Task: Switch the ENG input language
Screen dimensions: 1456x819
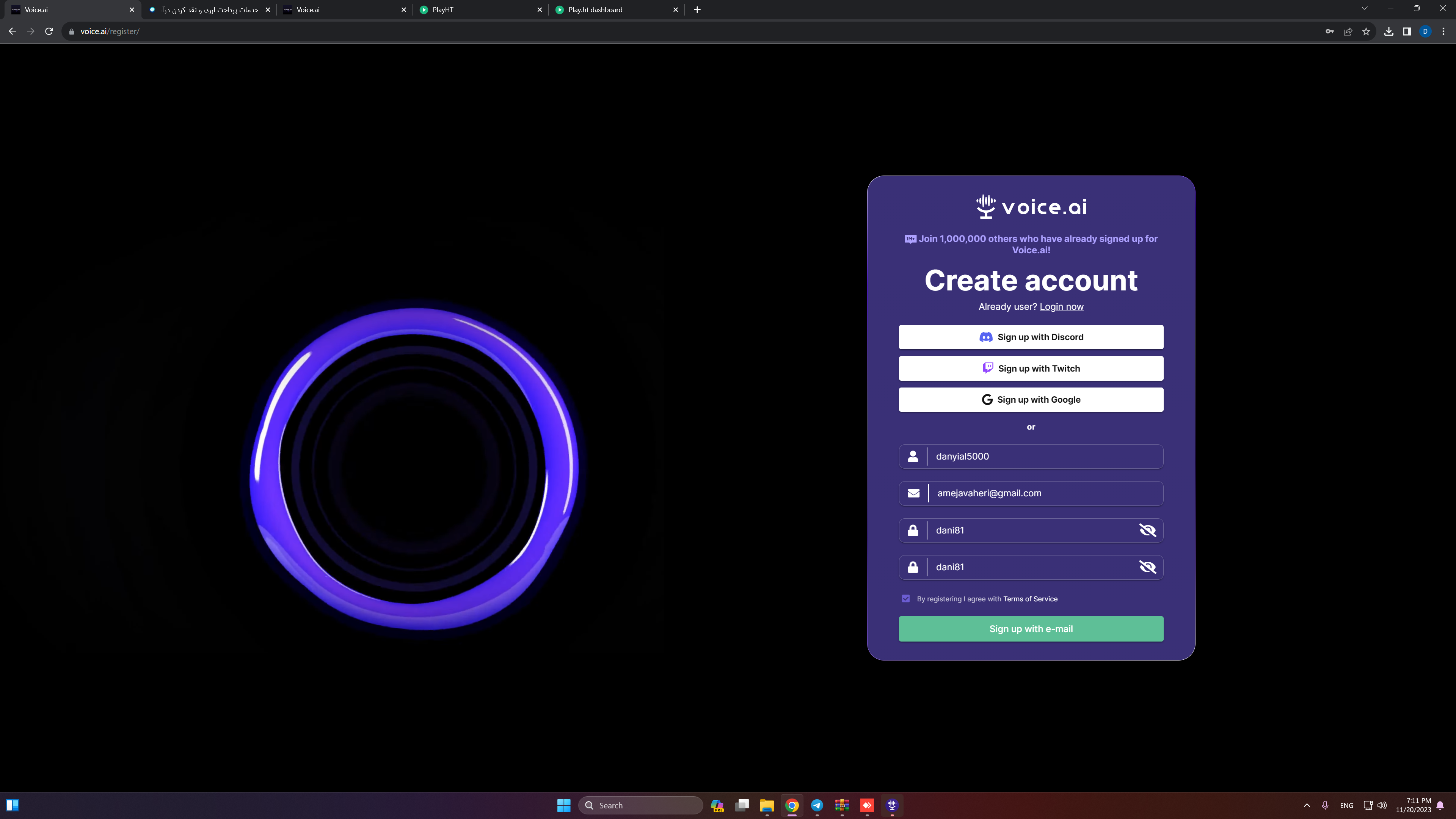Action: tap(1346, 805)
